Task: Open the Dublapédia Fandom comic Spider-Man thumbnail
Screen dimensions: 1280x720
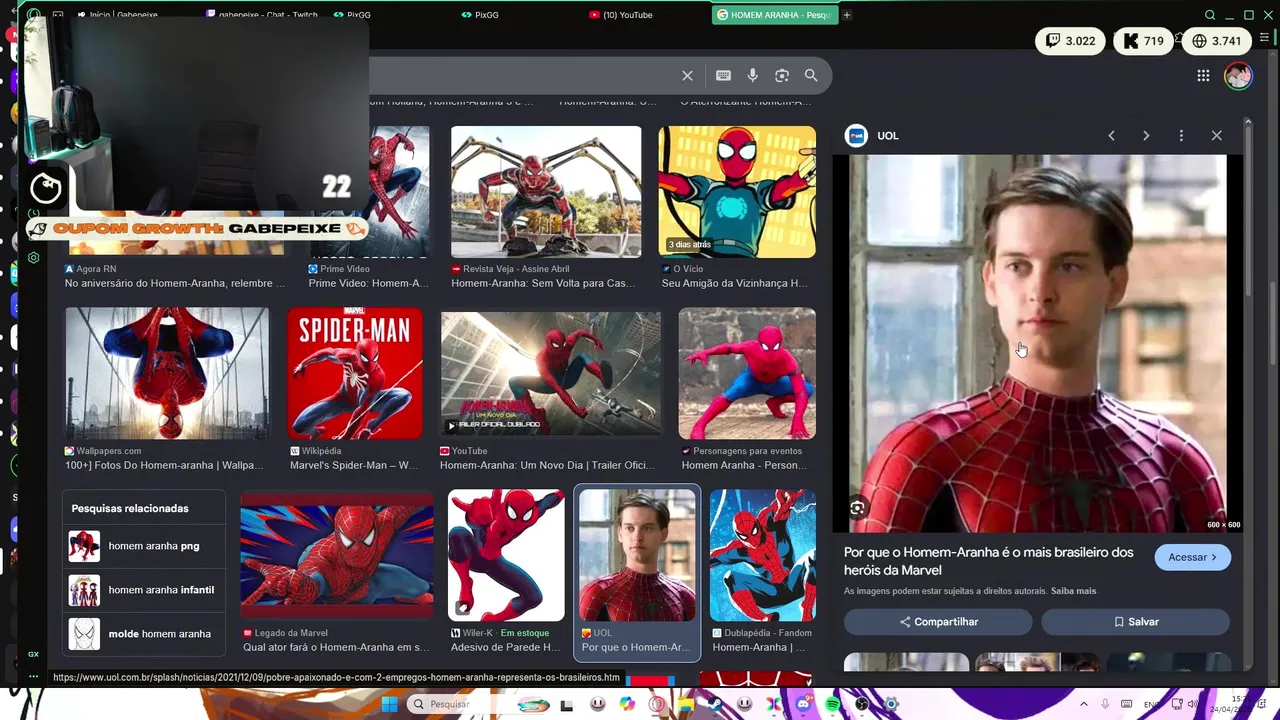Action: click(762, 555)
